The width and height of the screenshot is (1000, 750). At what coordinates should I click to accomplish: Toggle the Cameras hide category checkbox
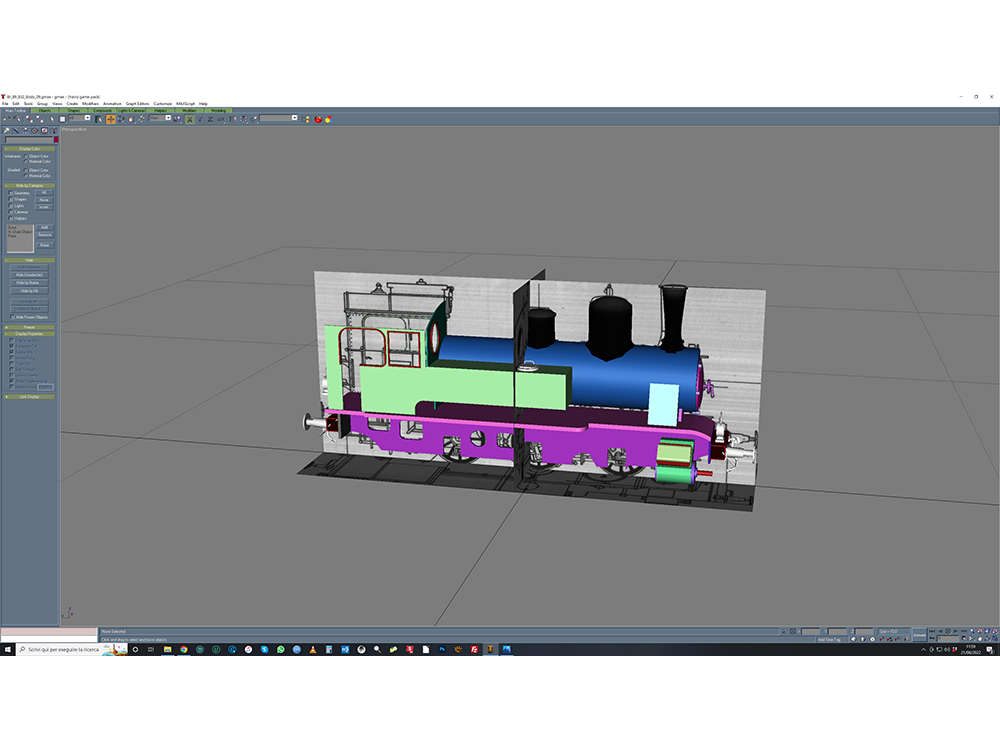point(11,212)
